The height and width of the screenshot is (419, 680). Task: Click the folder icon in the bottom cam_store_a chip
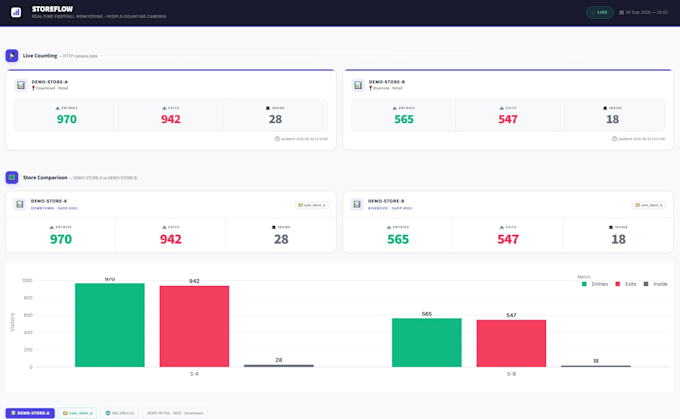[65, 413]
